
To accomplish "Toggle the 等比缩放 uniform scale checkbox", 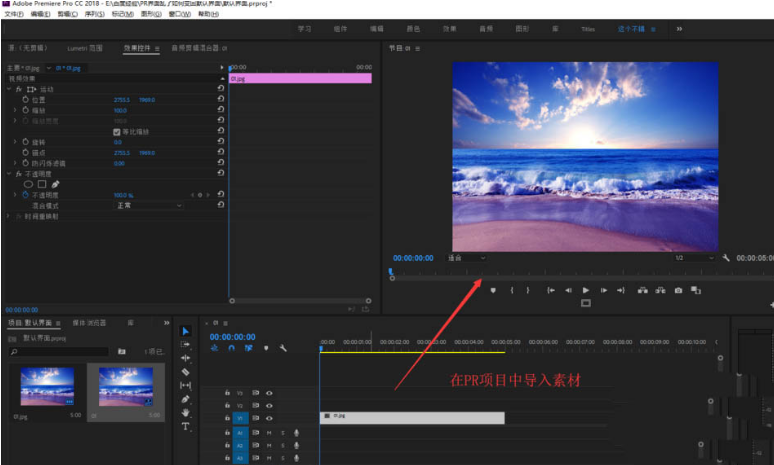I will 117,131.
